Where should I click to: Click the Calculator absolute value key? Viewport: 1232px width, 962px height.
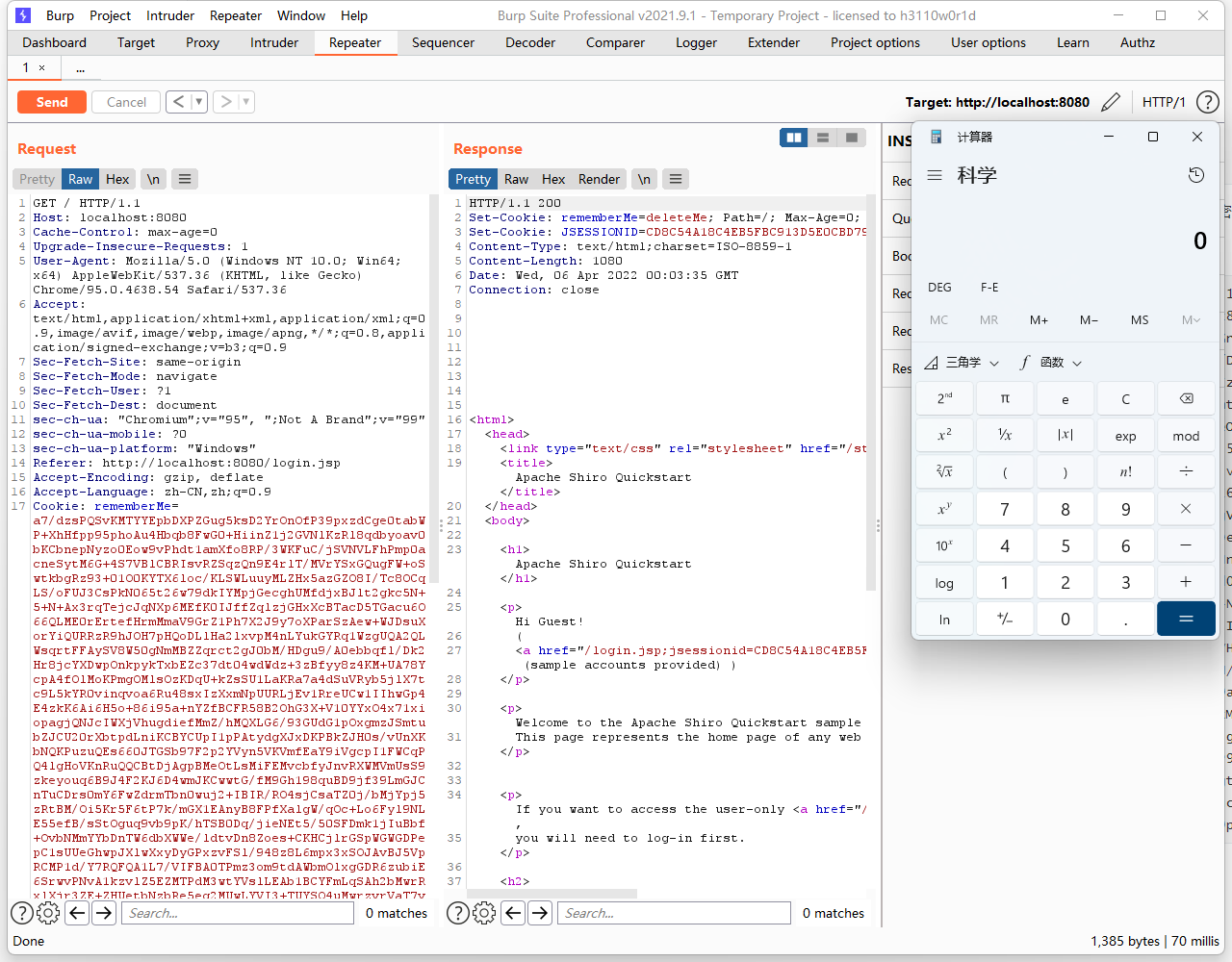pos(1065,435)
